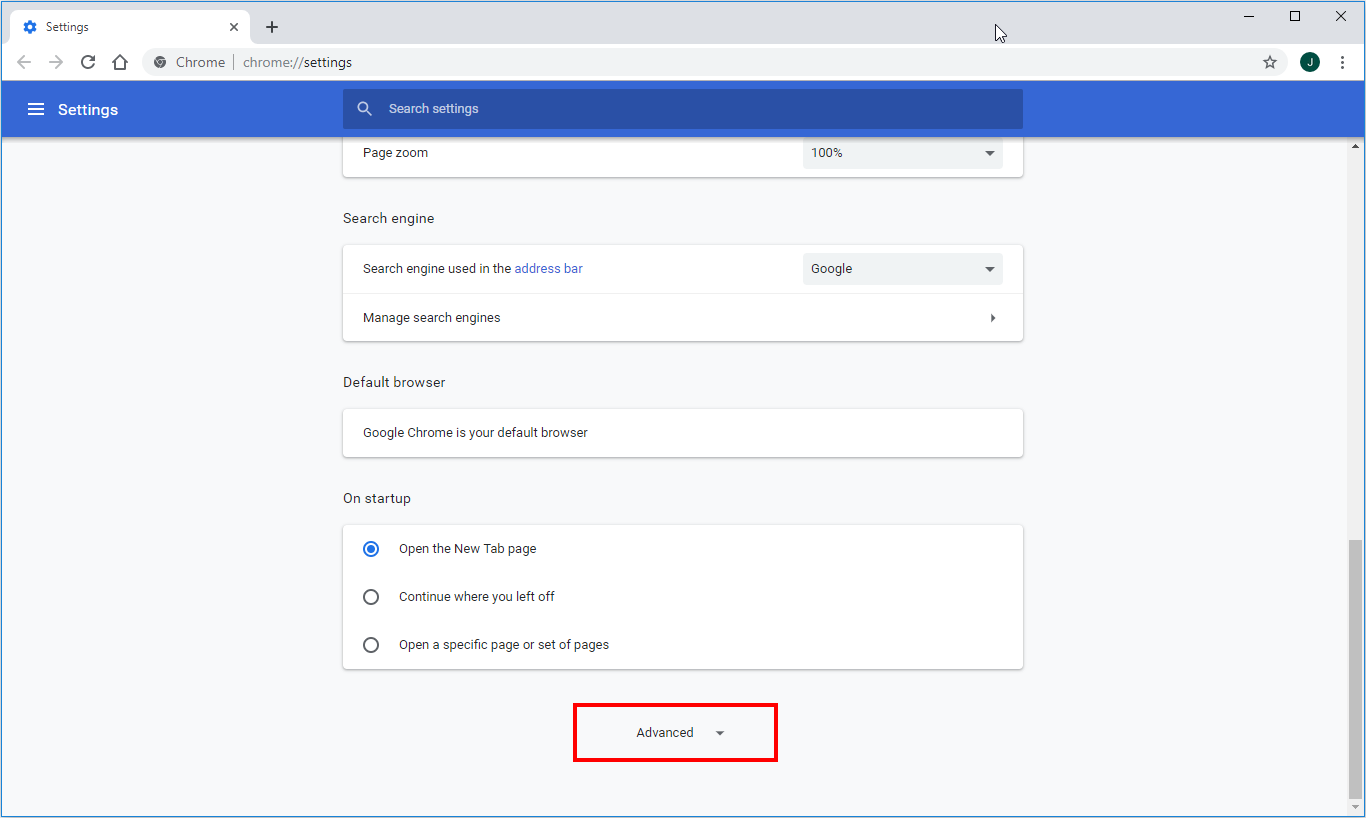
Task: Click the scrollbar up arrow
Action: pos(1356,147)
